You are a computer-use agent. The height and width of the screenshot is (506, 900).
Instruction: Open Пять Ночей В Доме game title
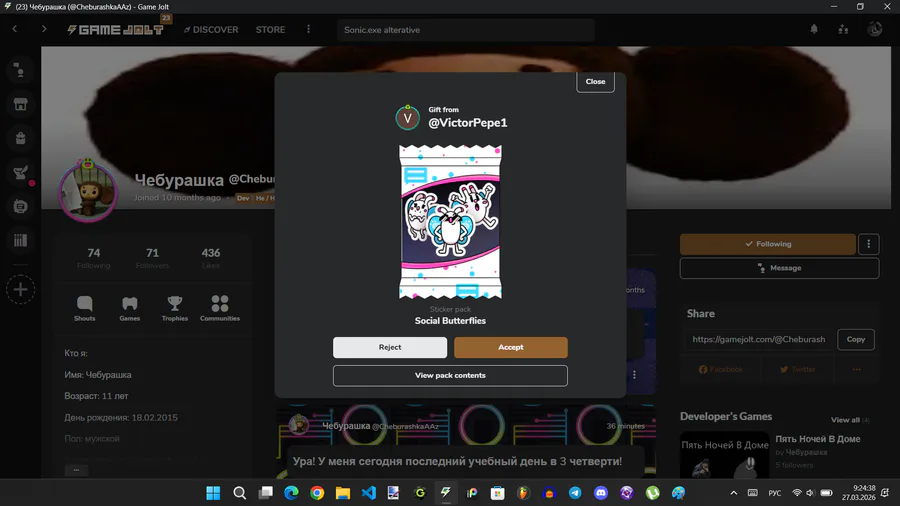pos(818,439)
